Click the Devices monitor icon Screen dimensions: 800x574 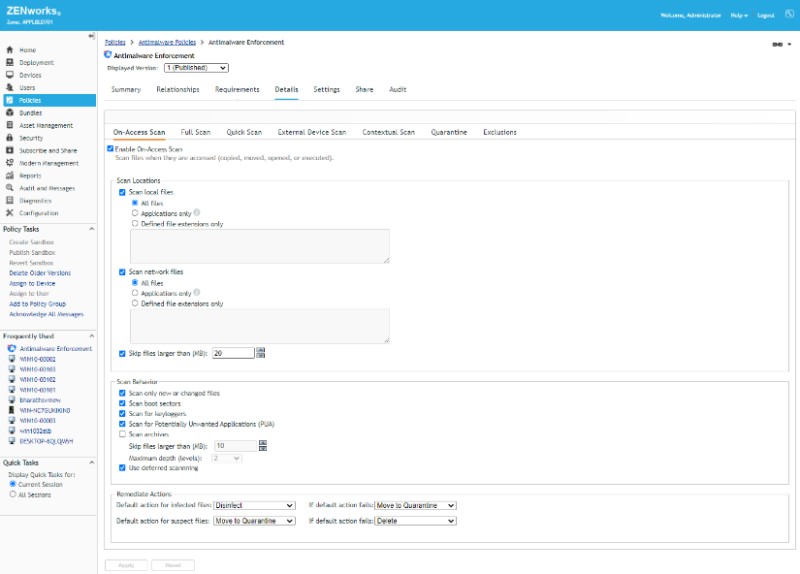click(9, 75)
